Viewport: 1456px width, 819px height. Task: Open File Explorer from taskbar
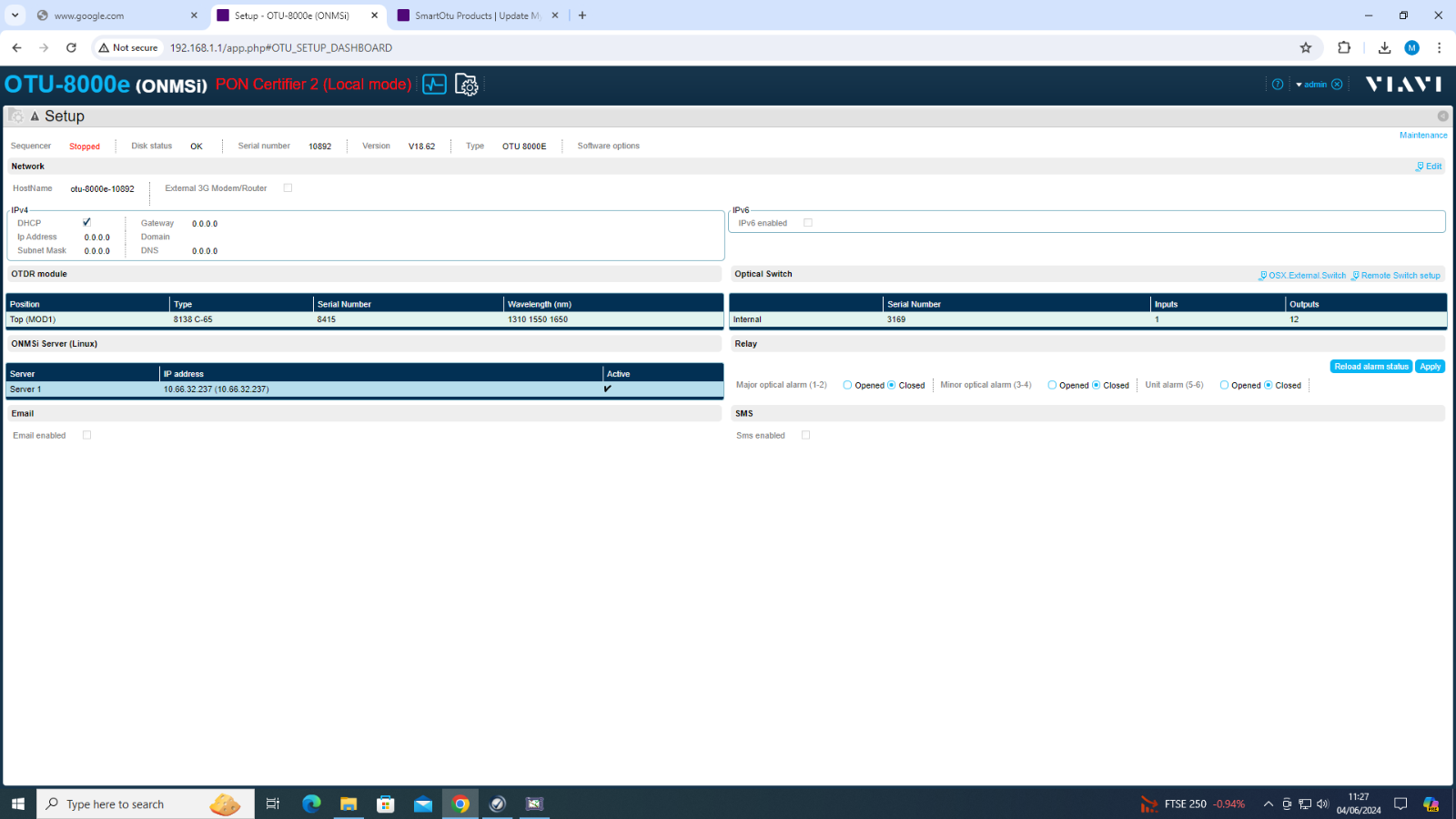(349, 804)
